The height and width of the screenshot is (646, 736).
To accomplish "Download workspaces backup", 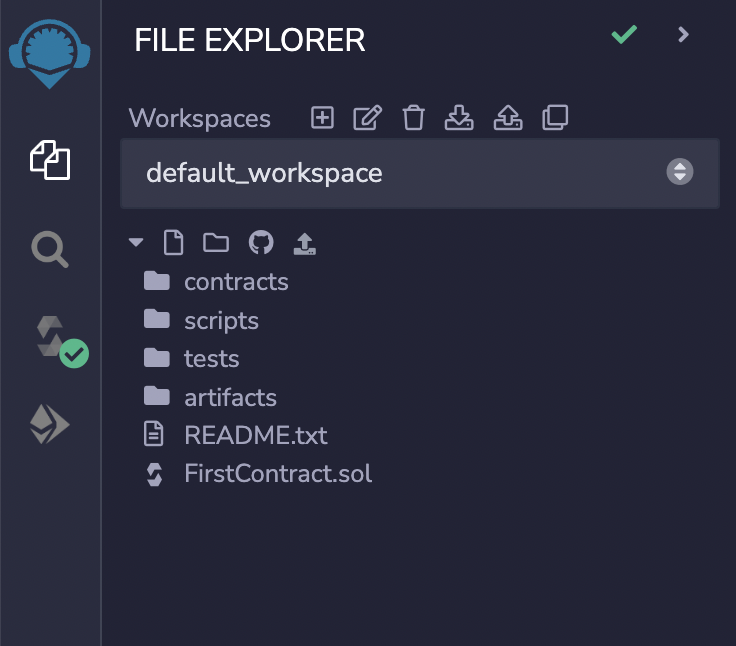I will point(459,117).
